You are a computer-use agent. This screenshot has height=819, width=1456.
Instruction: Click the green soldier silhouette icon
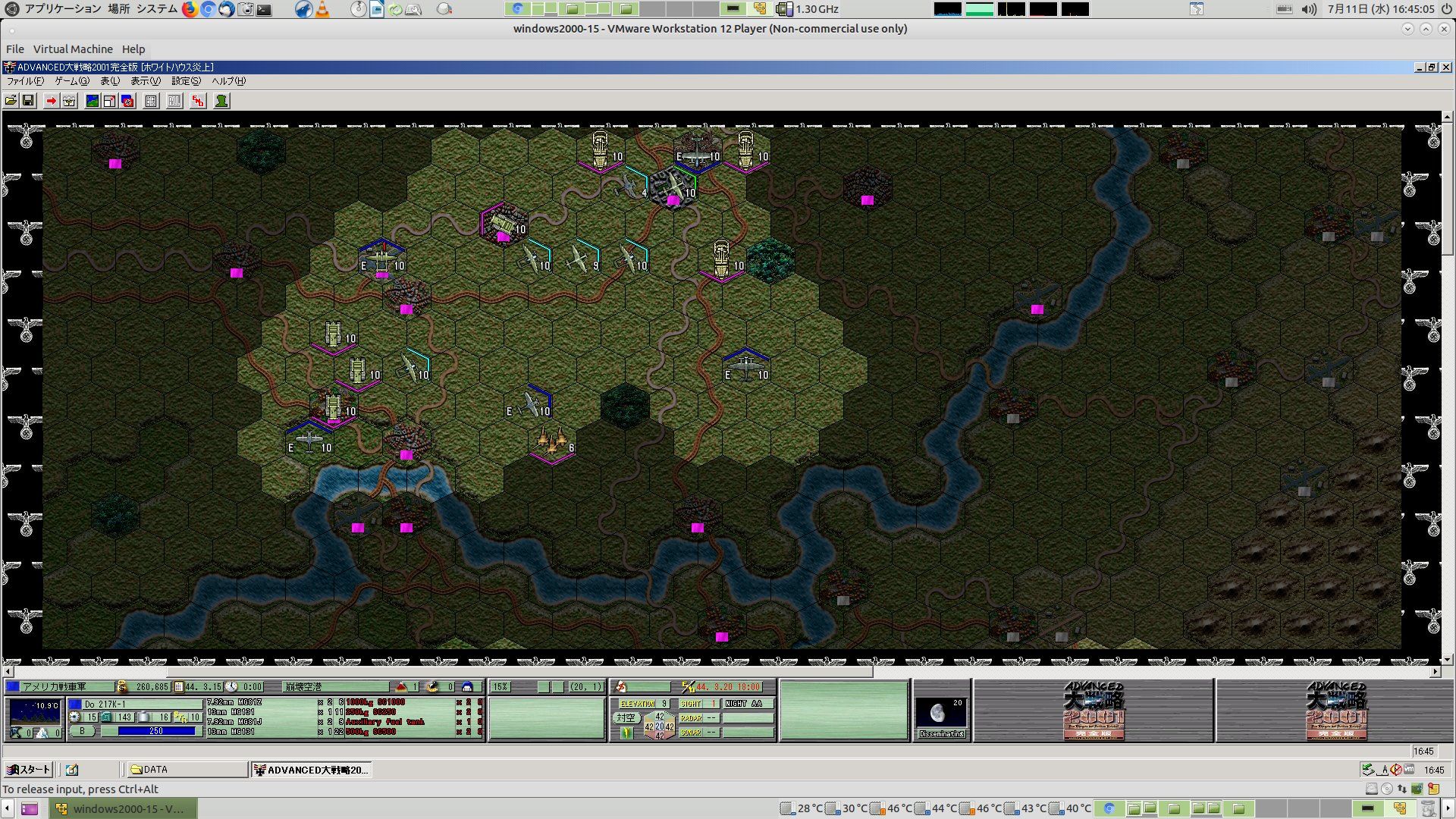tap(221, 101)
